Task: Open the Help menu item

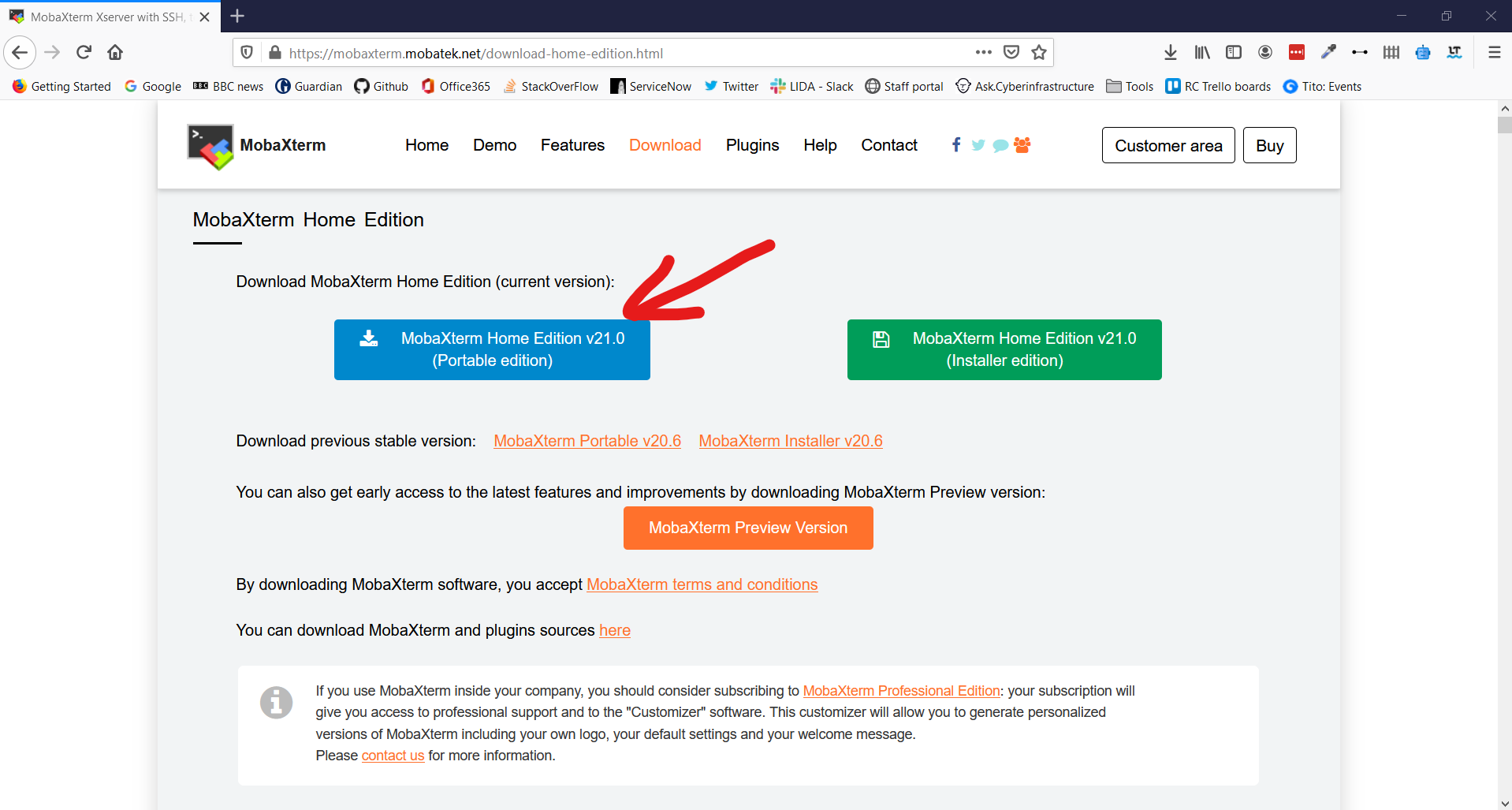Action: (x=820, y=145)
